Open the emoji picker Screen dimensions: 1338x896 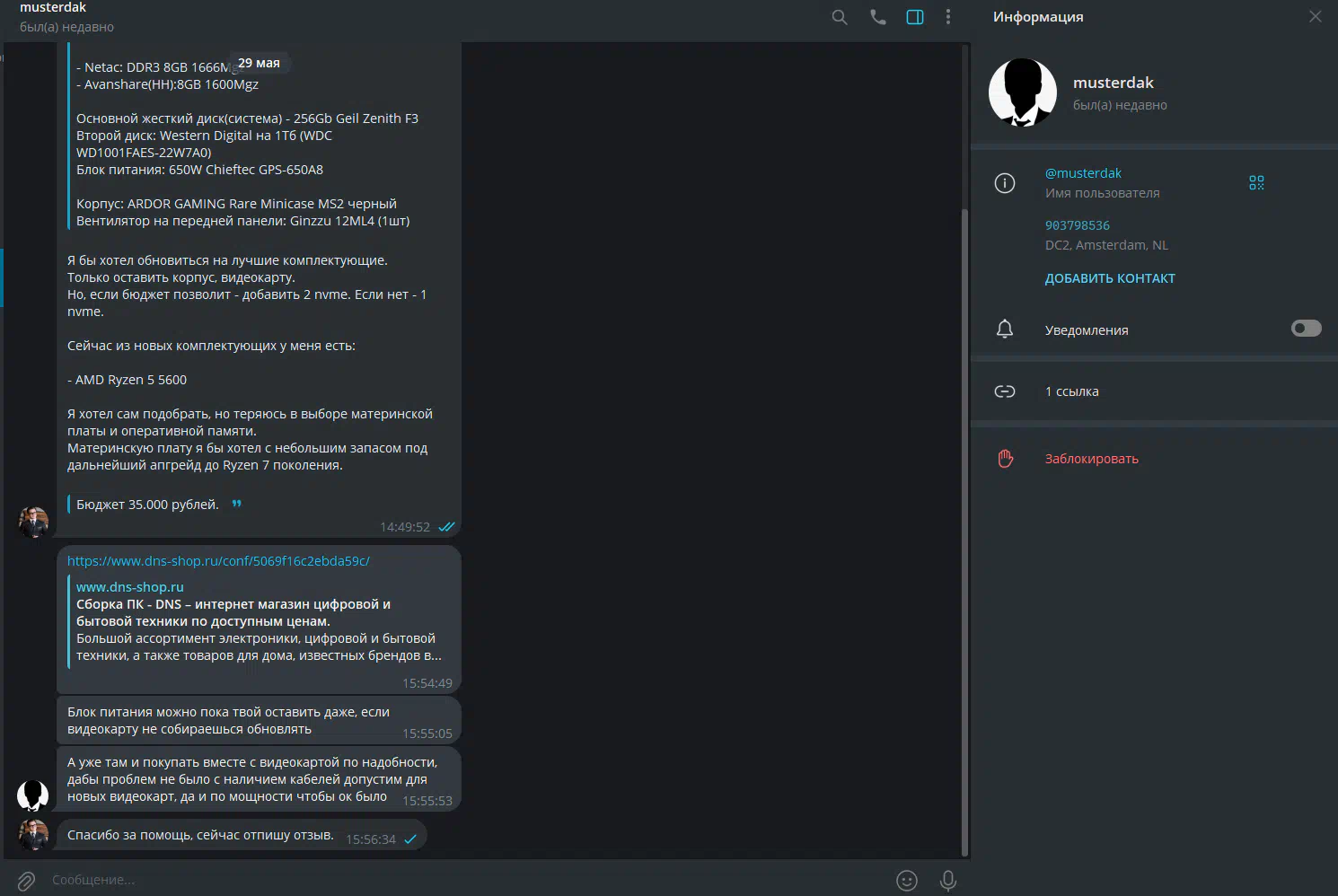click(907, 881)
